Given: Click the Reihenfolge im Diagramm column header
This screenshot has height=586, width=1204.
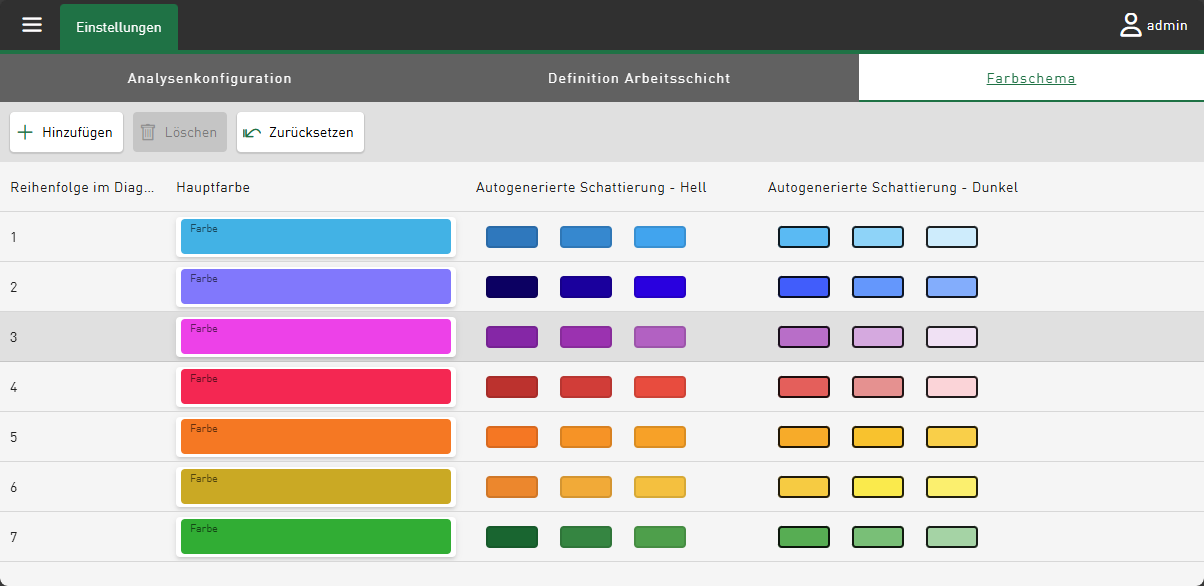Looking at the screenshot, I should pyautogui.click(x=82, y=187).
